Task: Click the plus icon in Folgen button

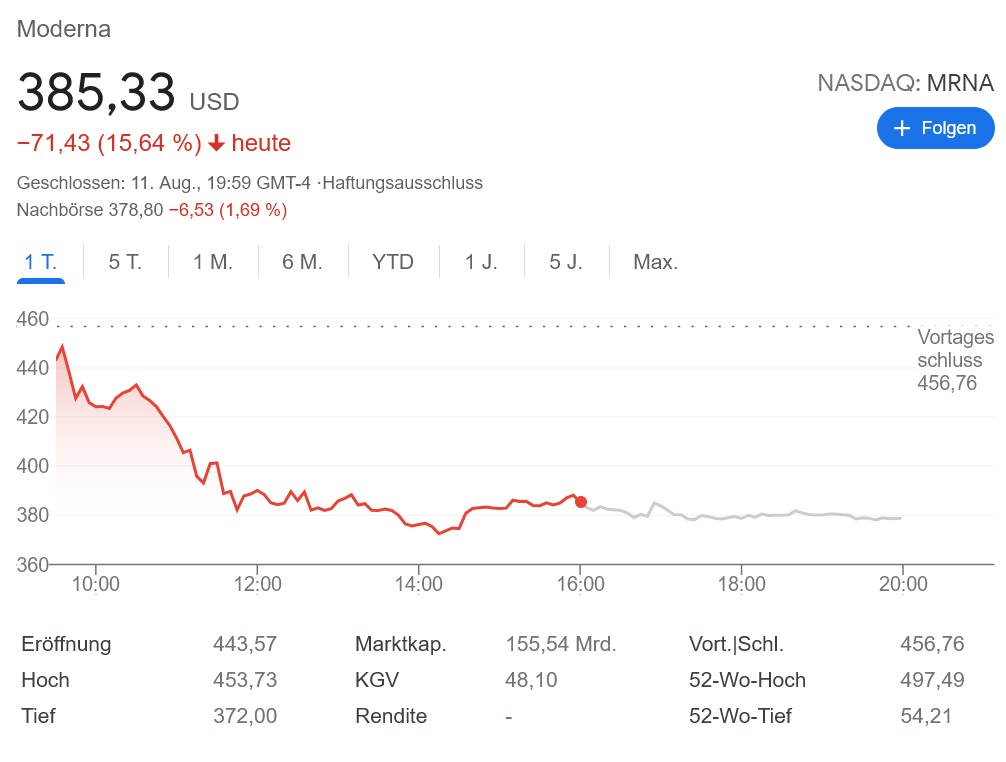Action: click(x=902, y=128)
